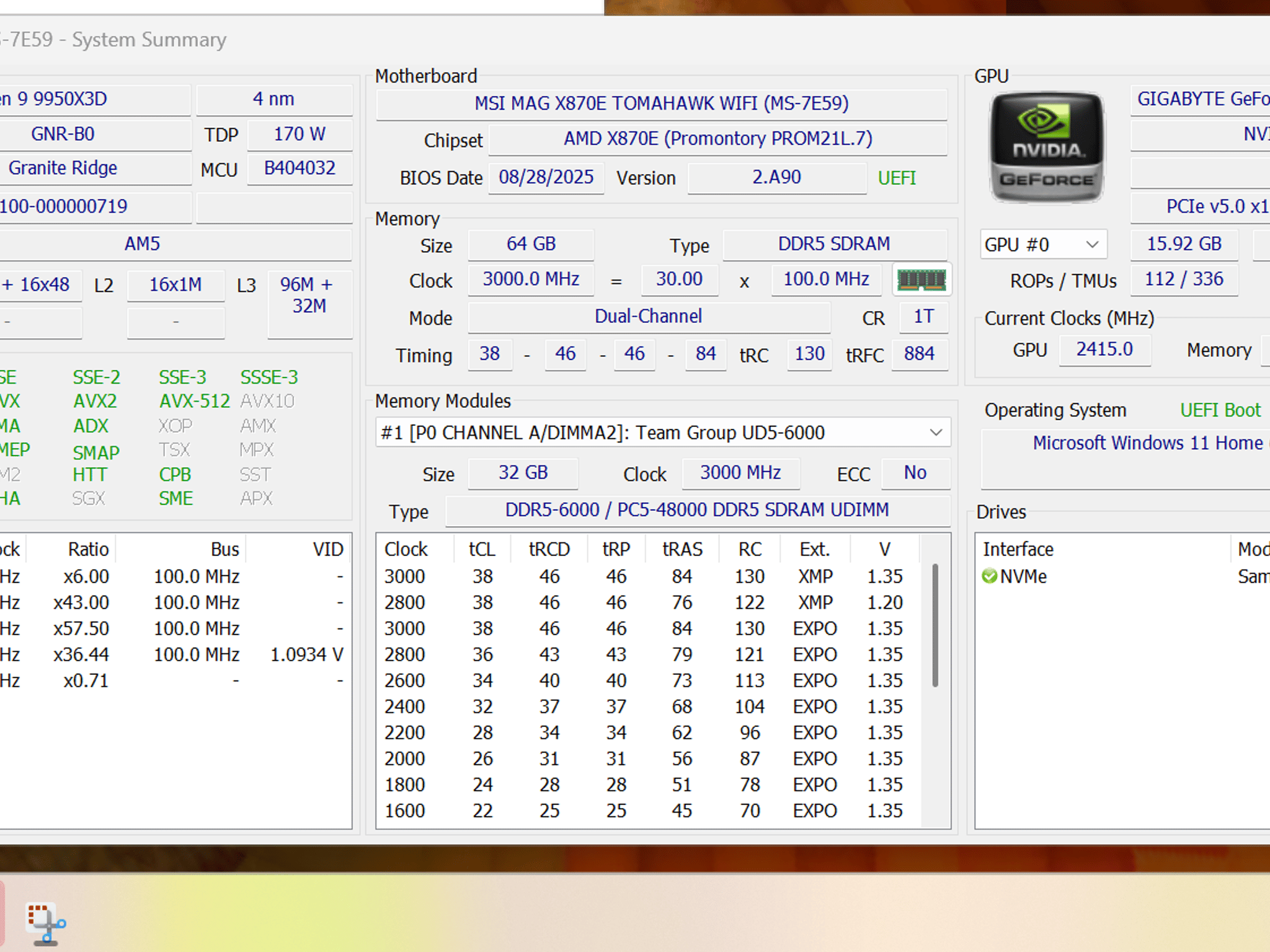Image resolution: width=1270 pixels, height=952 pixels.
Task: Click the AMD X870E chipset field
Action: [718, 139]
